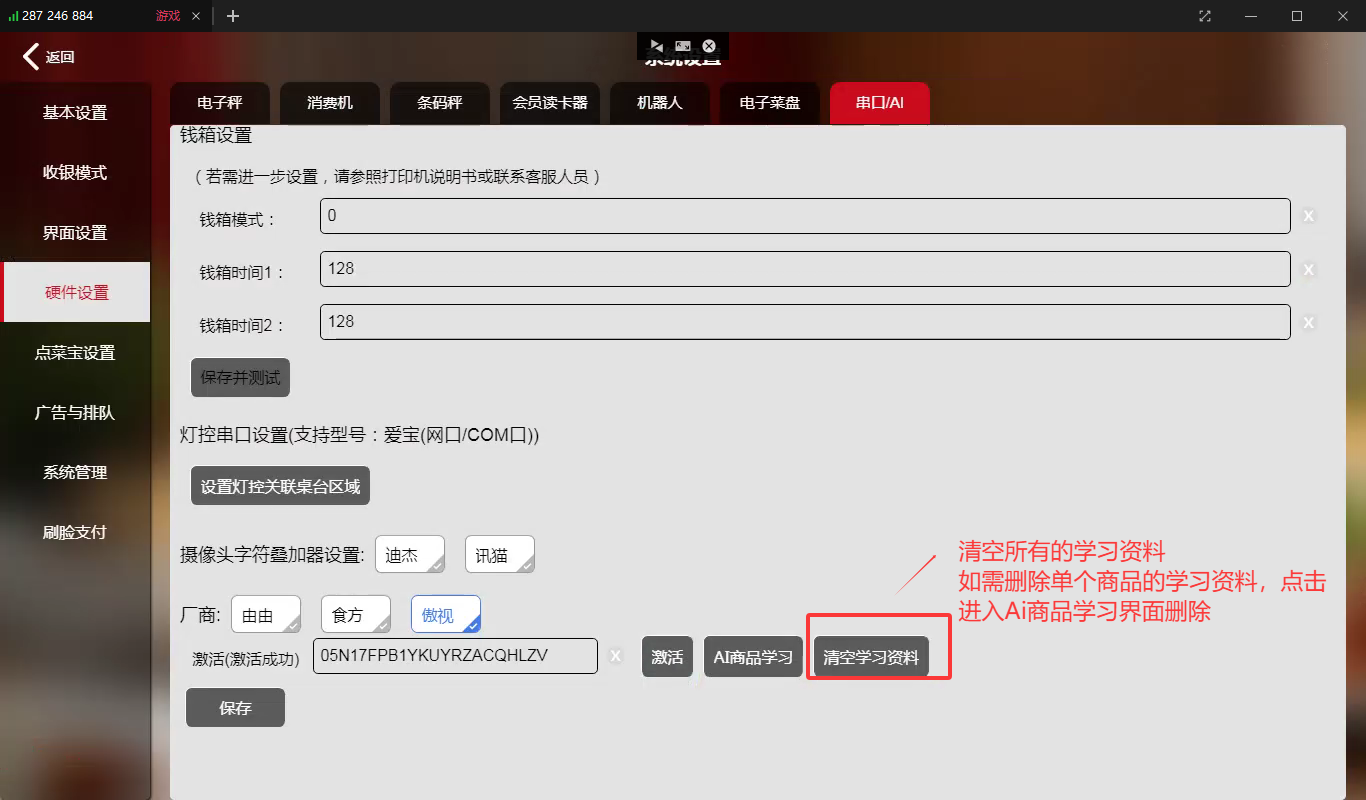Open AI商品学习
1366x800 pixels.
(x=753, y=658)
